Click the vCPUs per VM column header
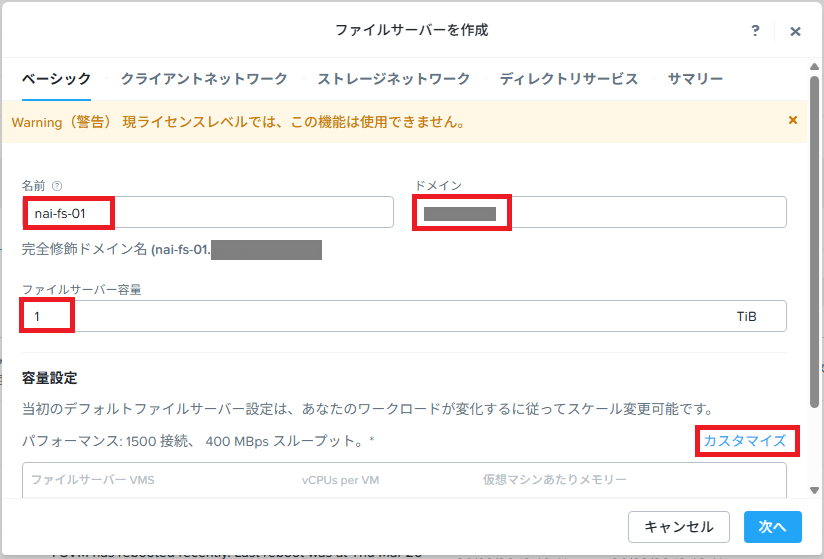 pos(341,480)
